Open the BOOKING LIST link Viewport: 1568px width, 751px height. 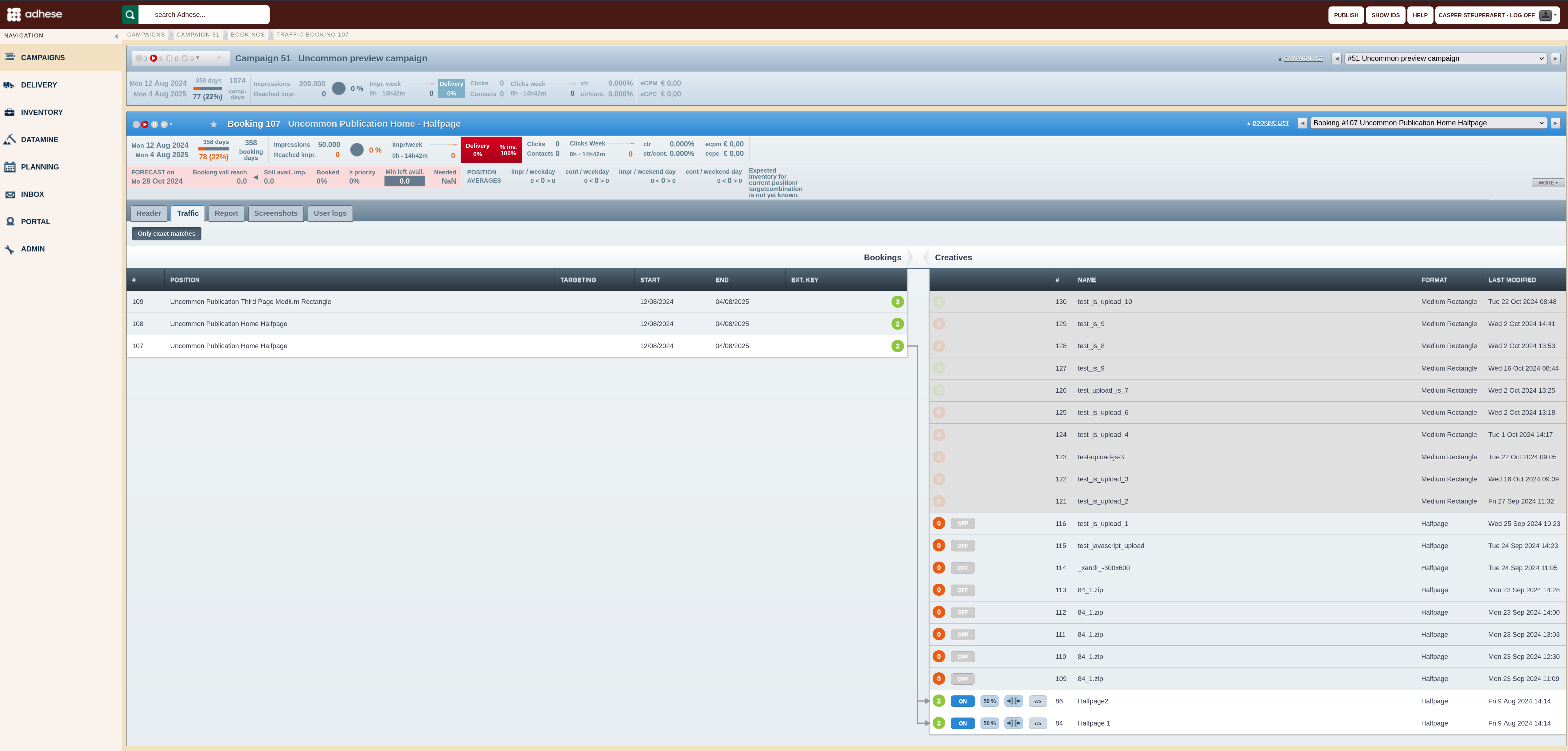point(1270,123)
